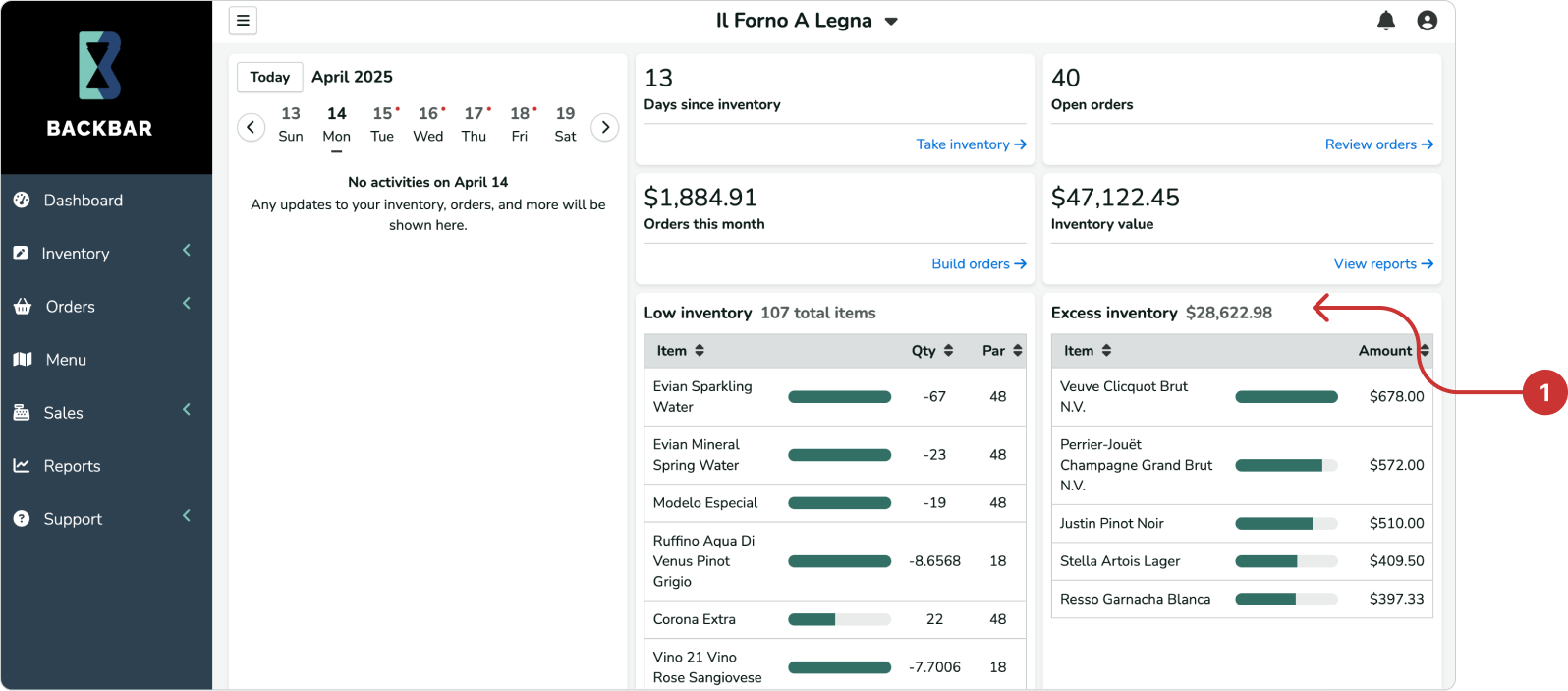Click the $678.00 amount value

coord(1396,397)
